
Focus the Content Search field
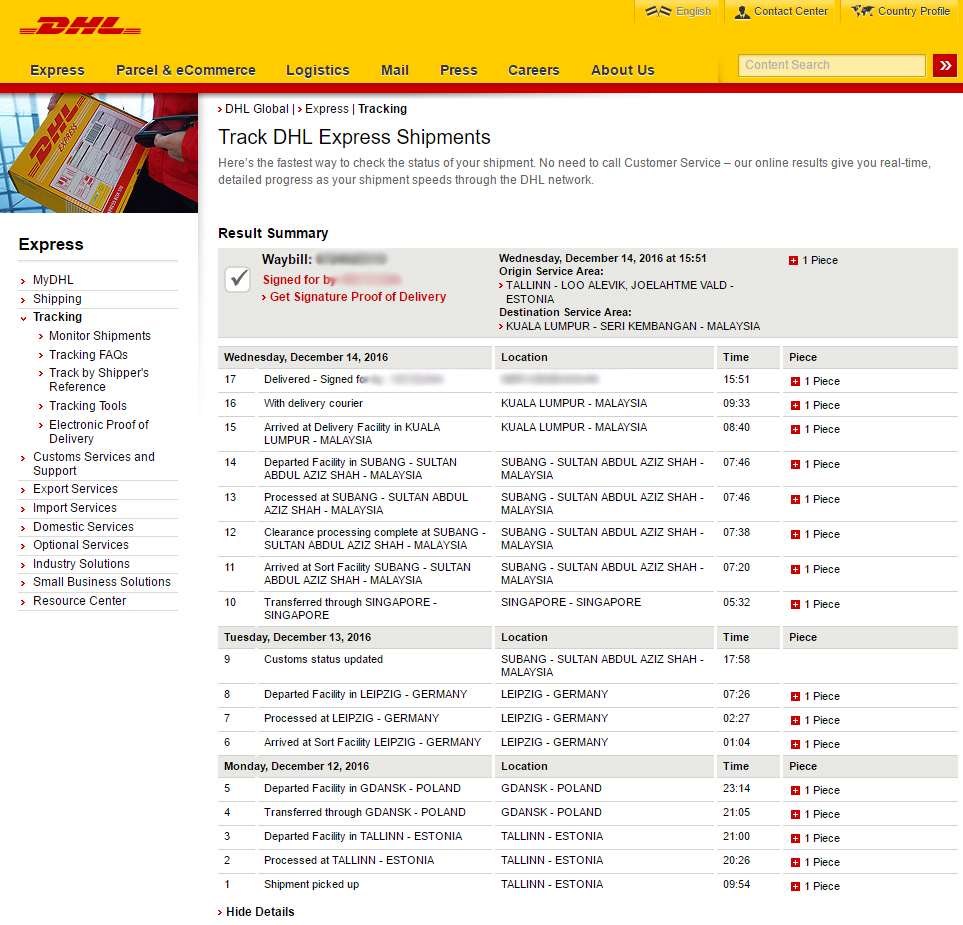pyautogui.click(x=832, y=65)
